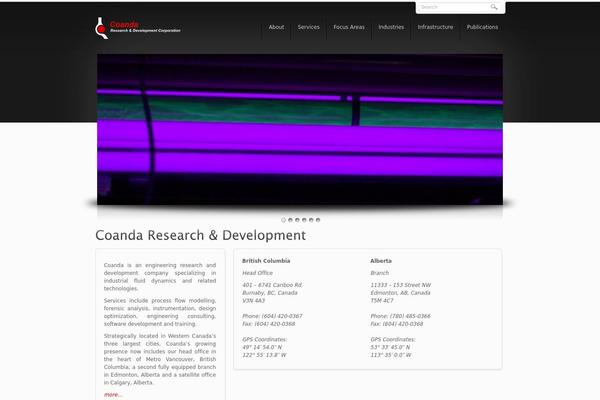Click the phone number (604) 420-0367

[282, 316]
